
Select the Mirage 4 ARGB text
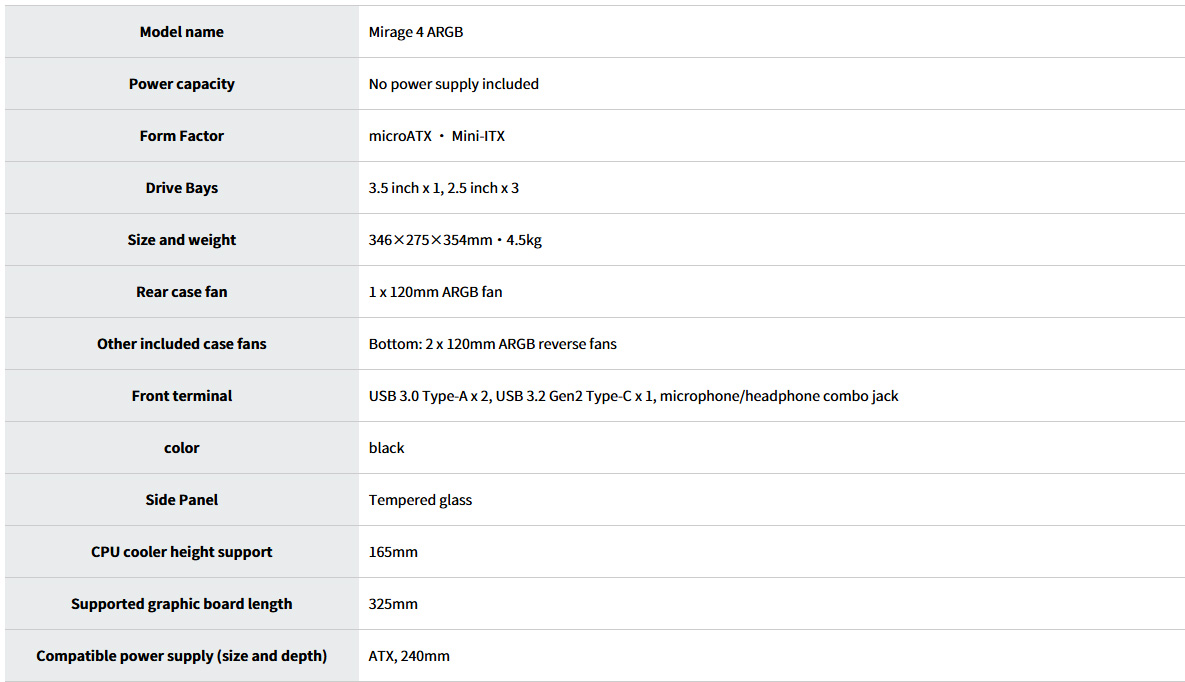416,32
